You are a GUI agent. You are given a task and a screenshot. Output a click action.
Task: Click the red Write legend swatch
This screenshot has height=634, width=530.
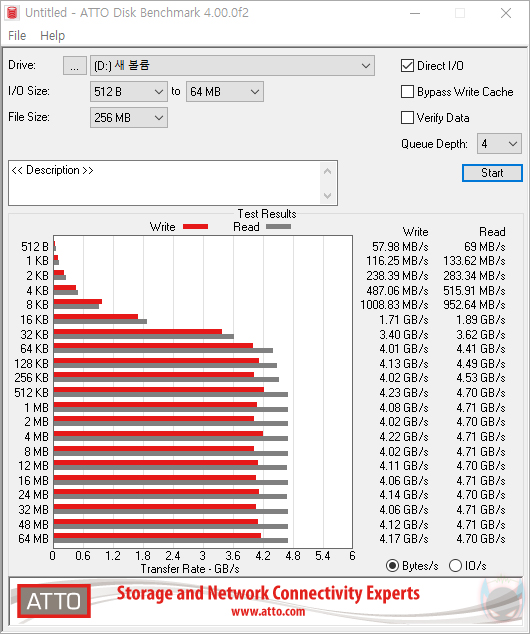(195, 227)
